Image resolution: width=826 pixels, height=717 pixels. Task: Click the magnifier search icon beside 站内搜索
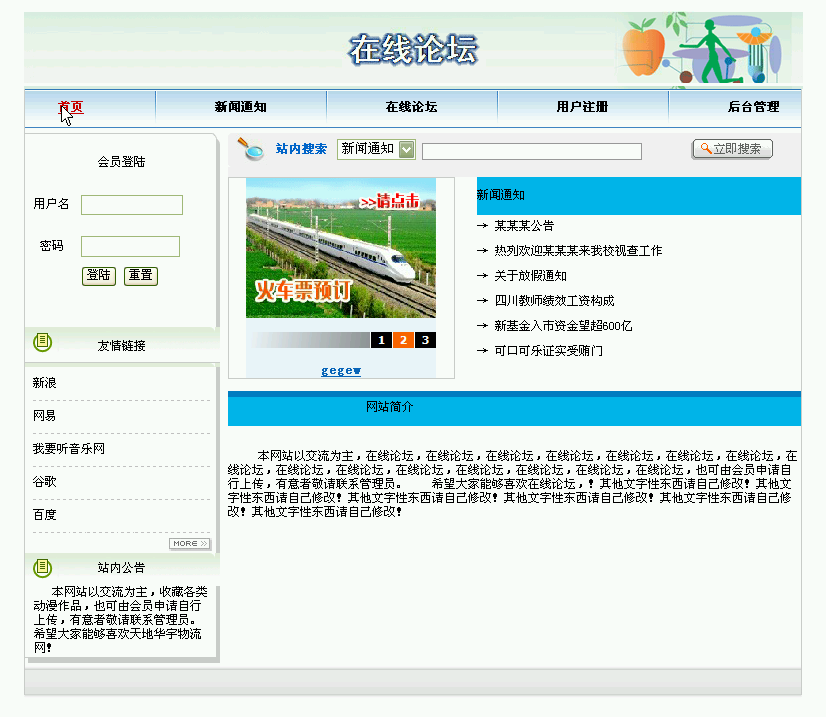click(251, 149)
